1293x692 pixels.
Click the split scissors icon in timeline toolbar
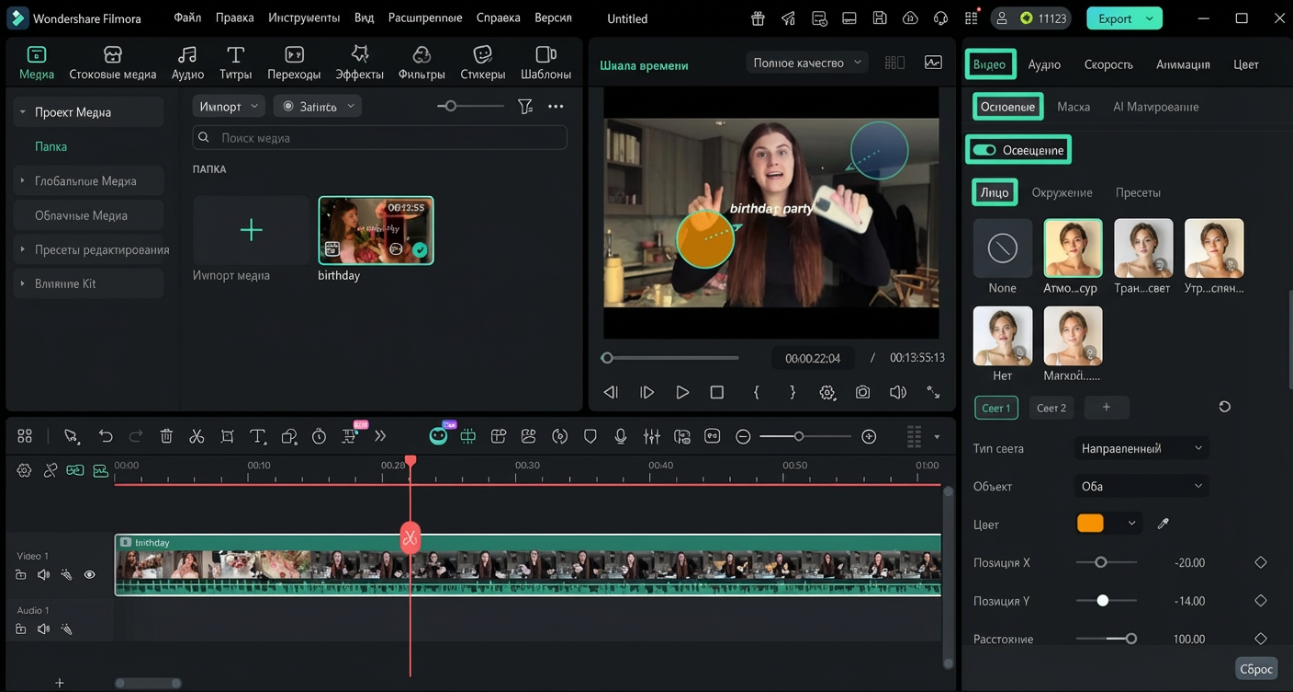(197, 437)
